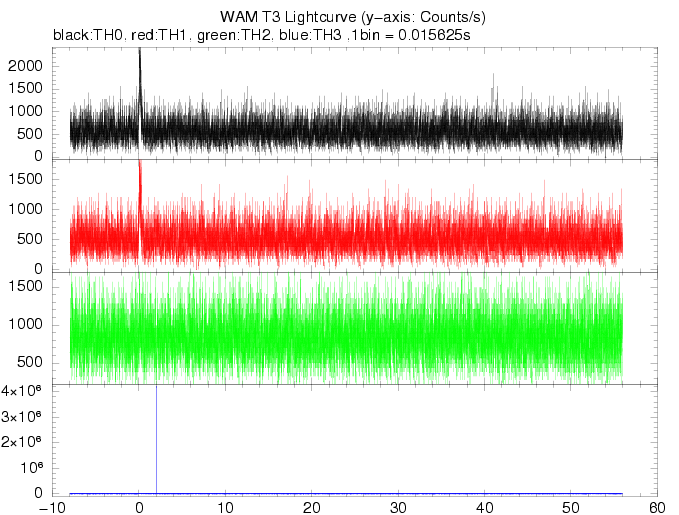This screenshot has height=515, width=679.
Task: Click the 50 label on the time axis
Action: coord(571,508)
